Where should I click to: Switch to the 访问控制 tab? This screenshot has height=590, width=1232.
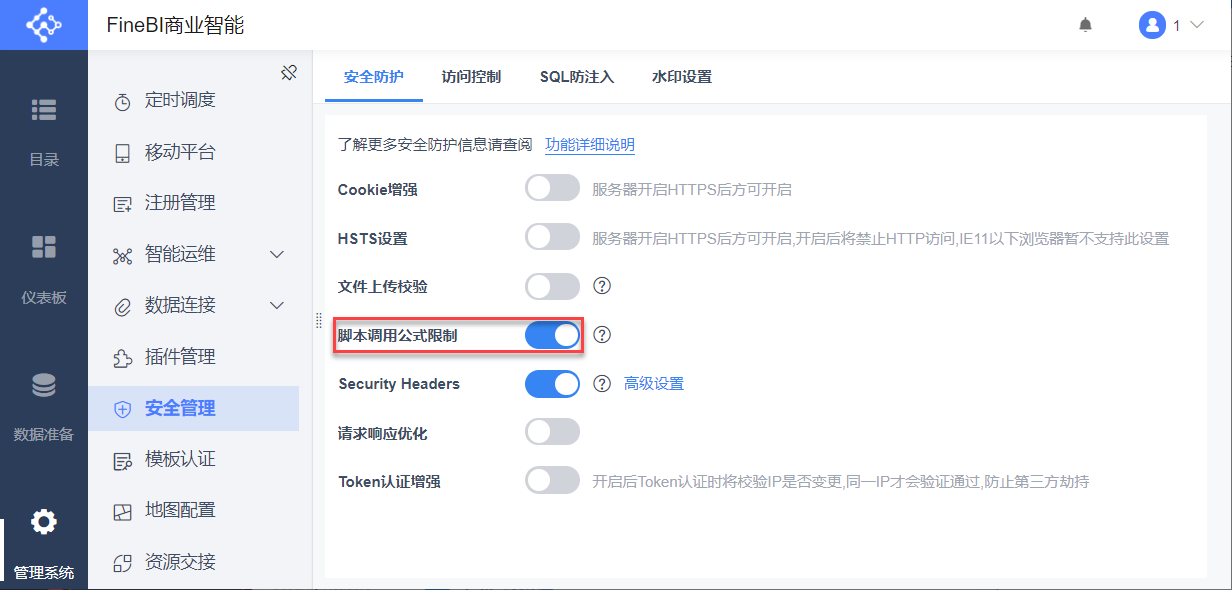(x=471, y=77)
